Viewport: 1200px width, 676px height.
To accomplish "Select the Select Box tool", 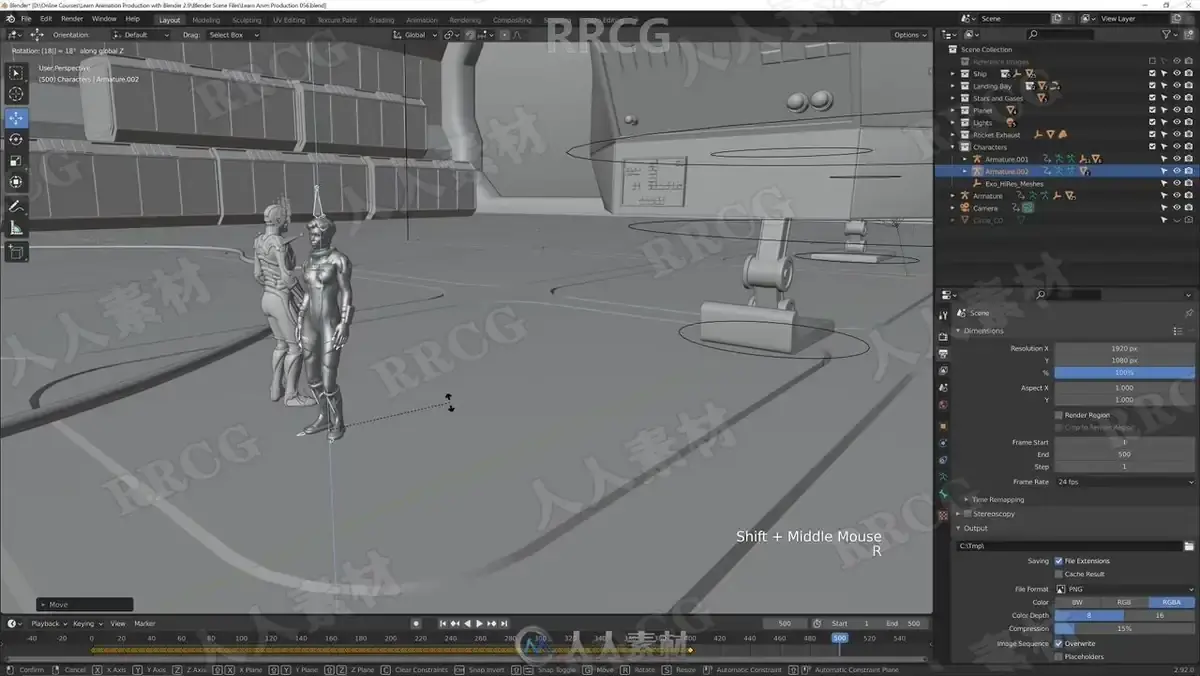I will [x=16, y=72].
